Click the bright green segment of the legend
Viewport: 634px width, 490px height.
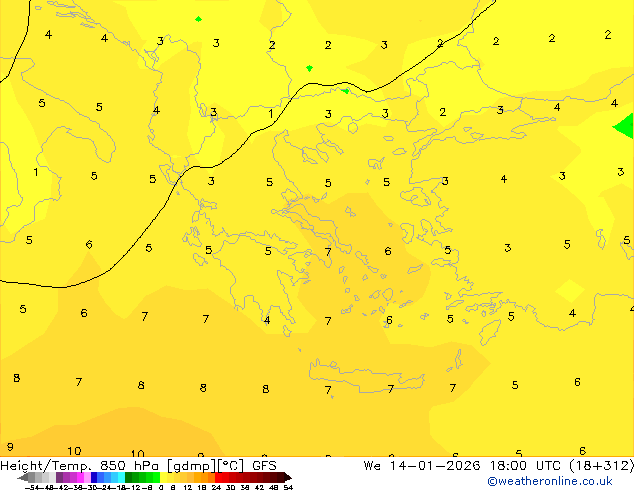pyautogui.click(x=156, y=477)
